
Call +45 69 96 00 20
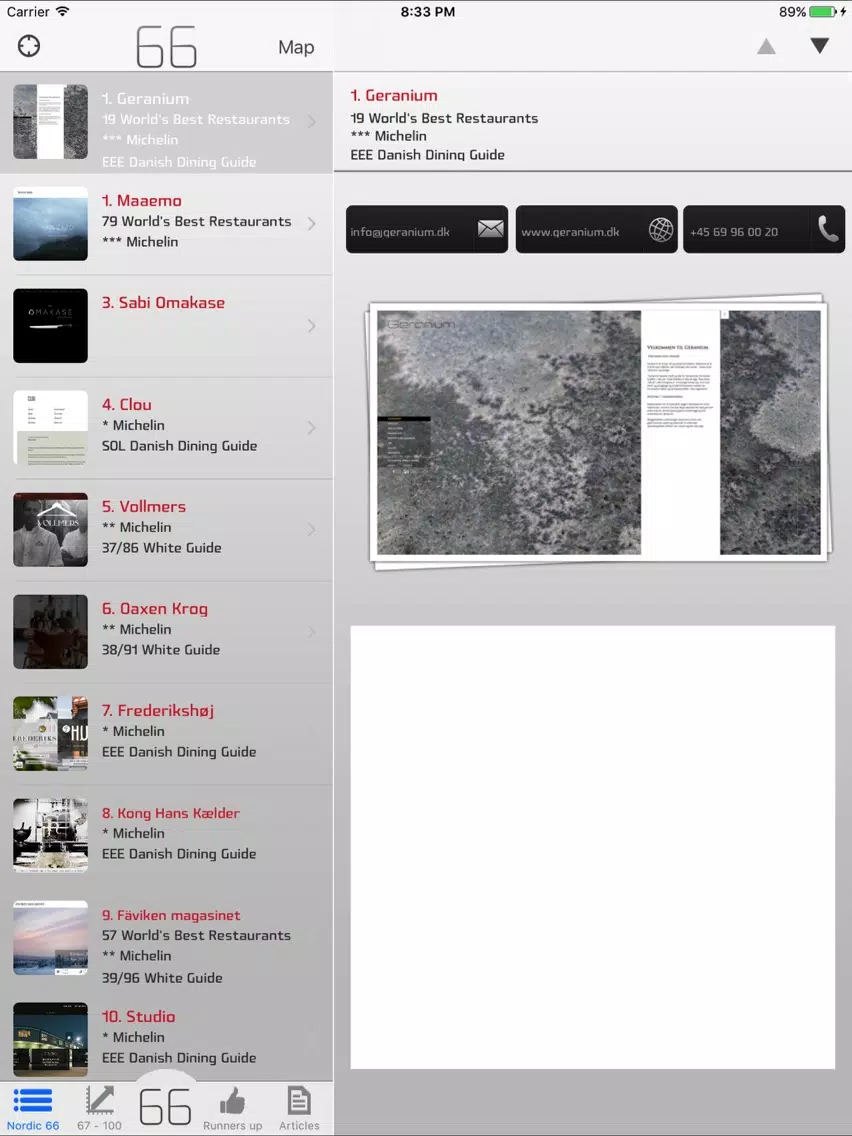pyautogui.click(x=764, y=230)
